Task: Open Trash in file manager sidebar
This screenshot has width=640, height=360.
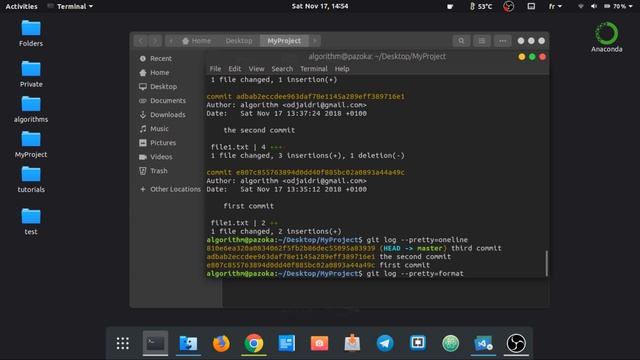Action: pyautogui.click(x=153, y=171)
